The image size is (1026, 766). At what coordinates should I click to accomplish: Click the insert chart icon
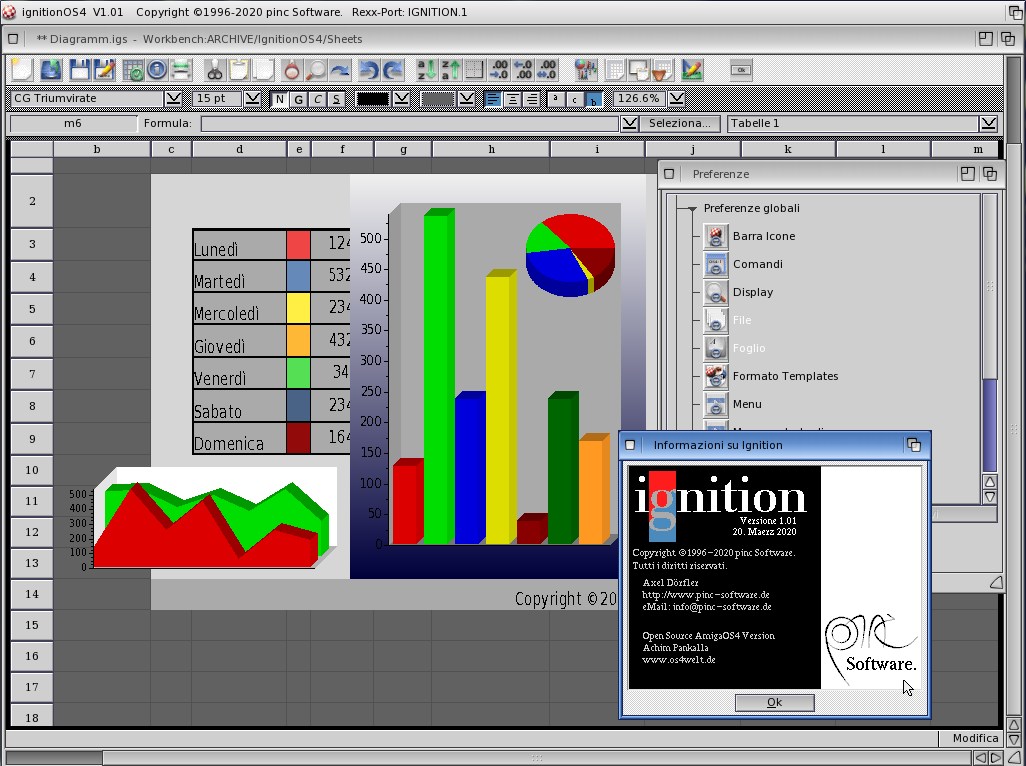pos(691,70)
